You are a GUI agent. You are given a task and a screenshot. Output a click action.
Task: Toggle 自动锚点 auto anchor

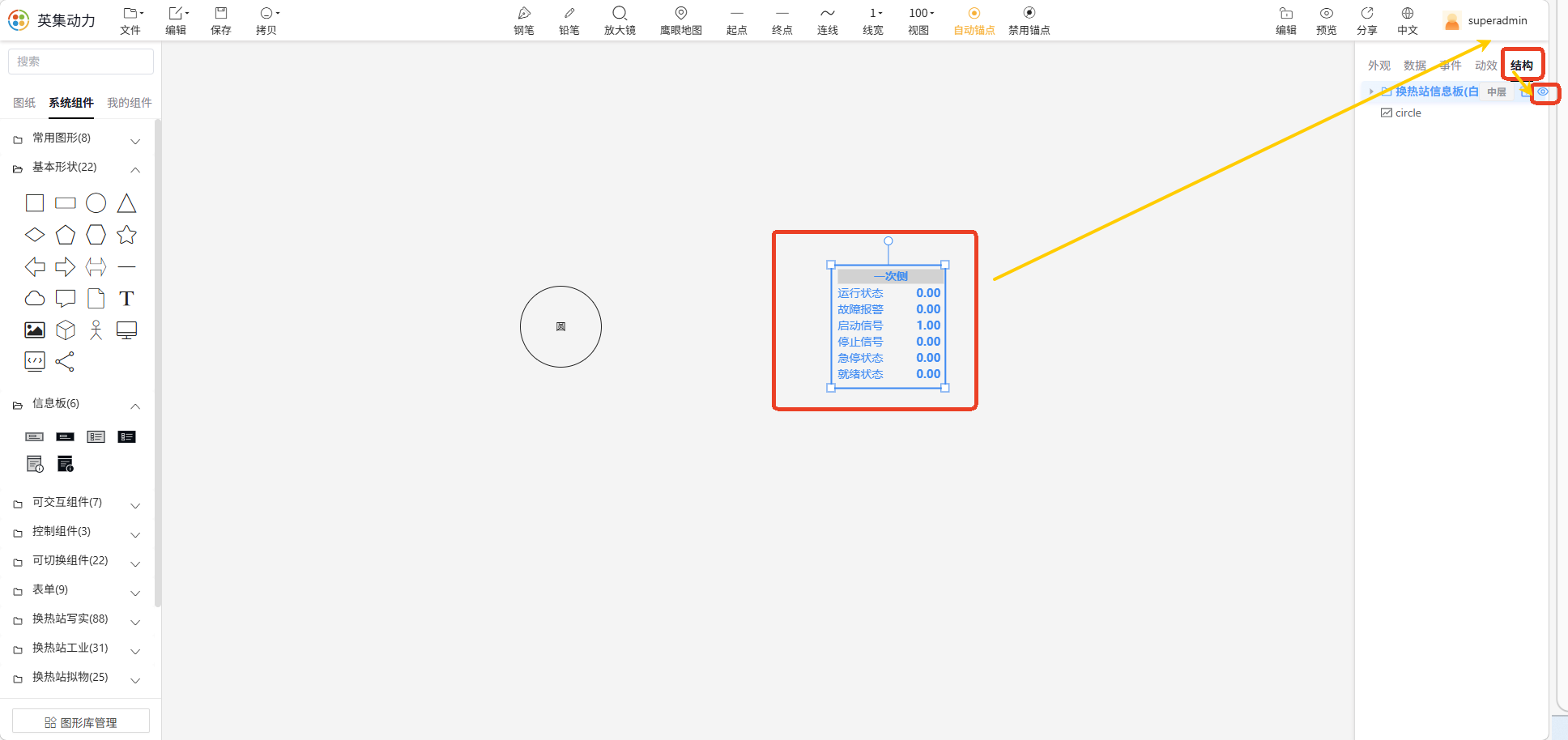[x=974, y=21]
